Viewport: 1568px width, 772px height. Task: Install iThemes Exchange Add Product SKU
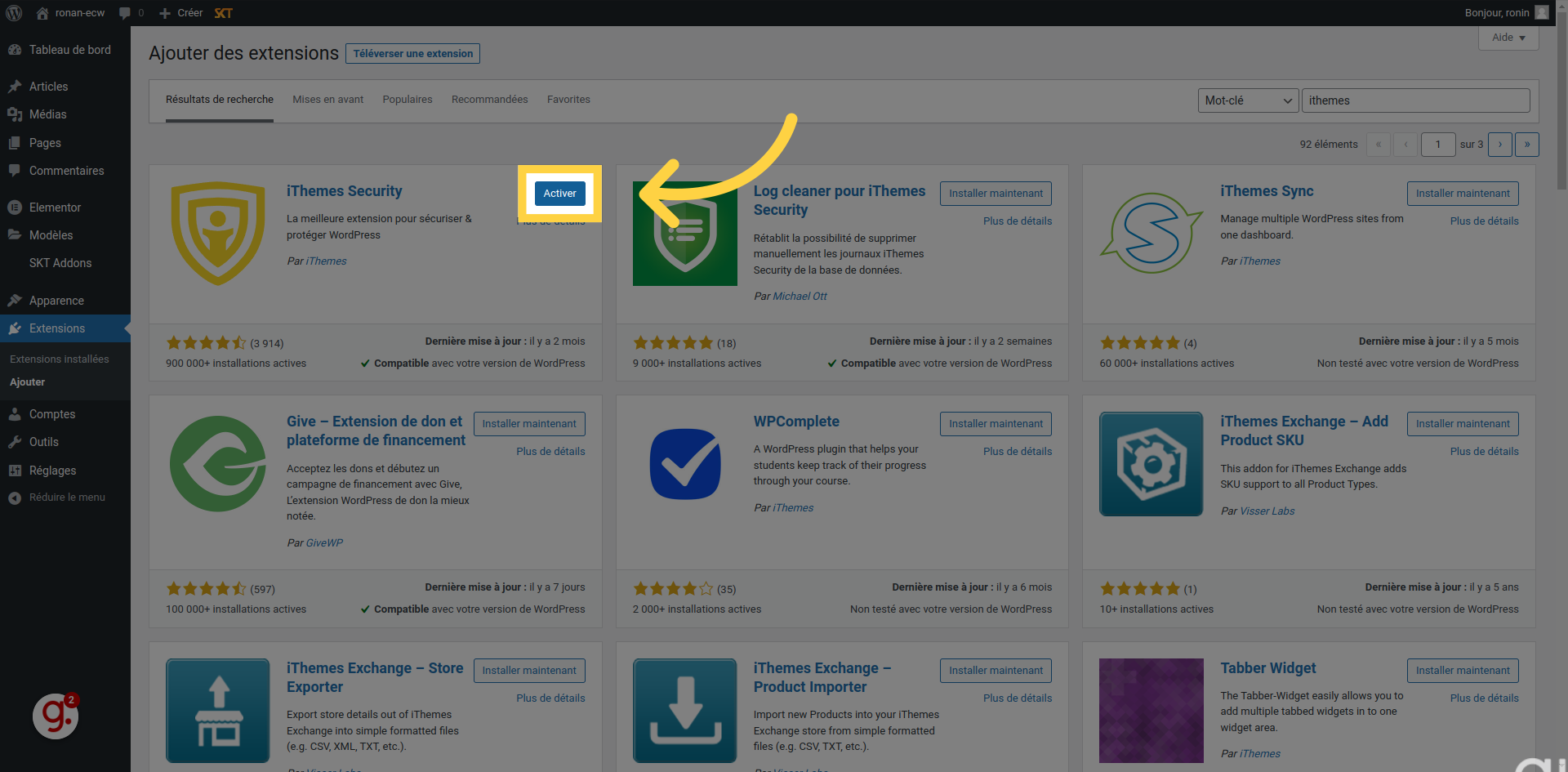(1463, 424)
